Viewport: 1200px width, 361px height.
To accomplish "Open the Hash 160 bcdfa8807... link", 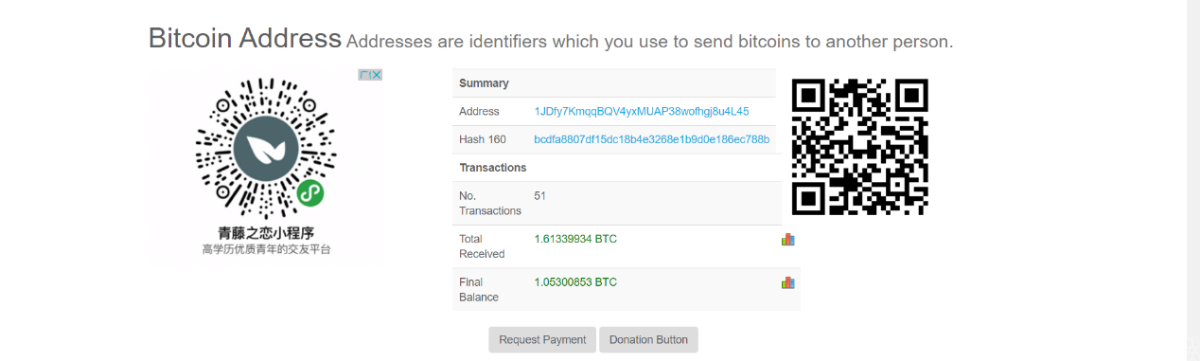I will [652, 139].
